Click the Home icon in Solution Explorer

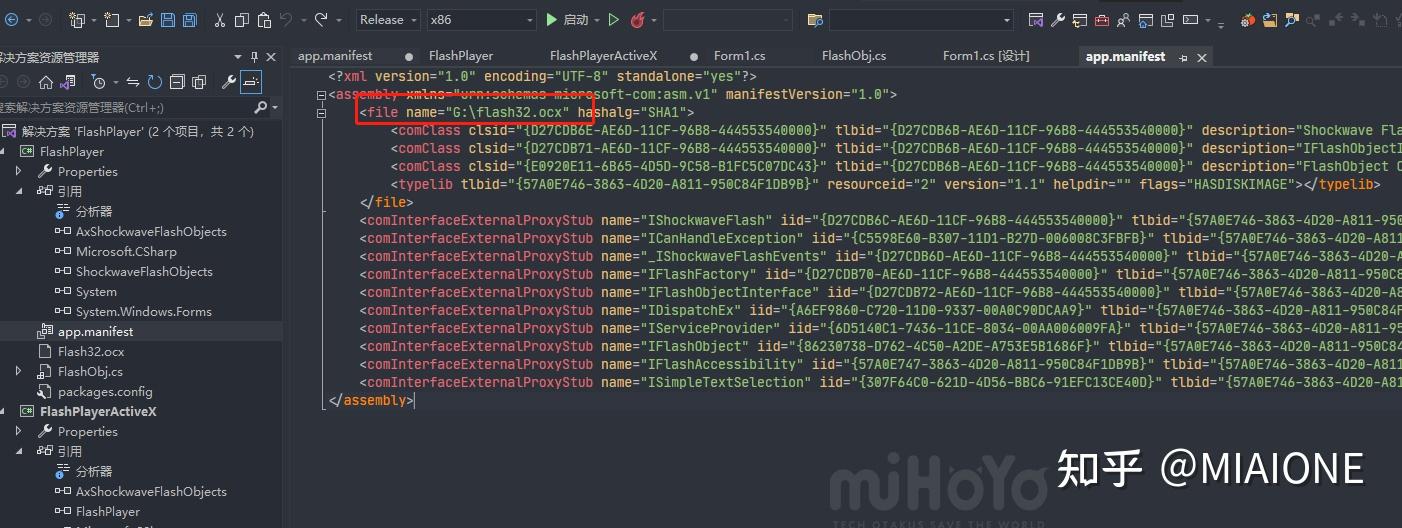[45, 82]
